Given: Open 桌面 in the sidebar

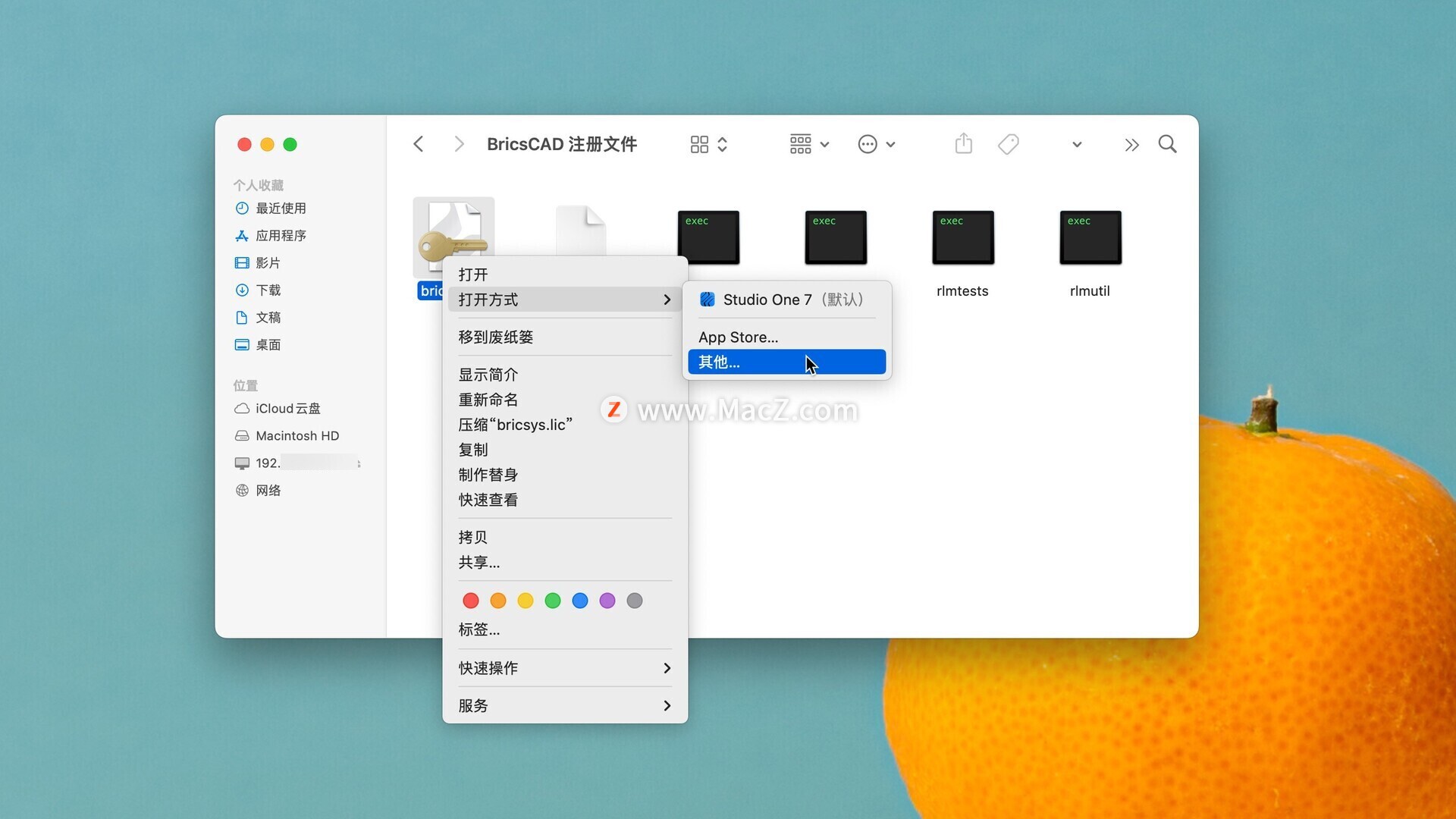Looking at the screenshot, I should 258,344.
